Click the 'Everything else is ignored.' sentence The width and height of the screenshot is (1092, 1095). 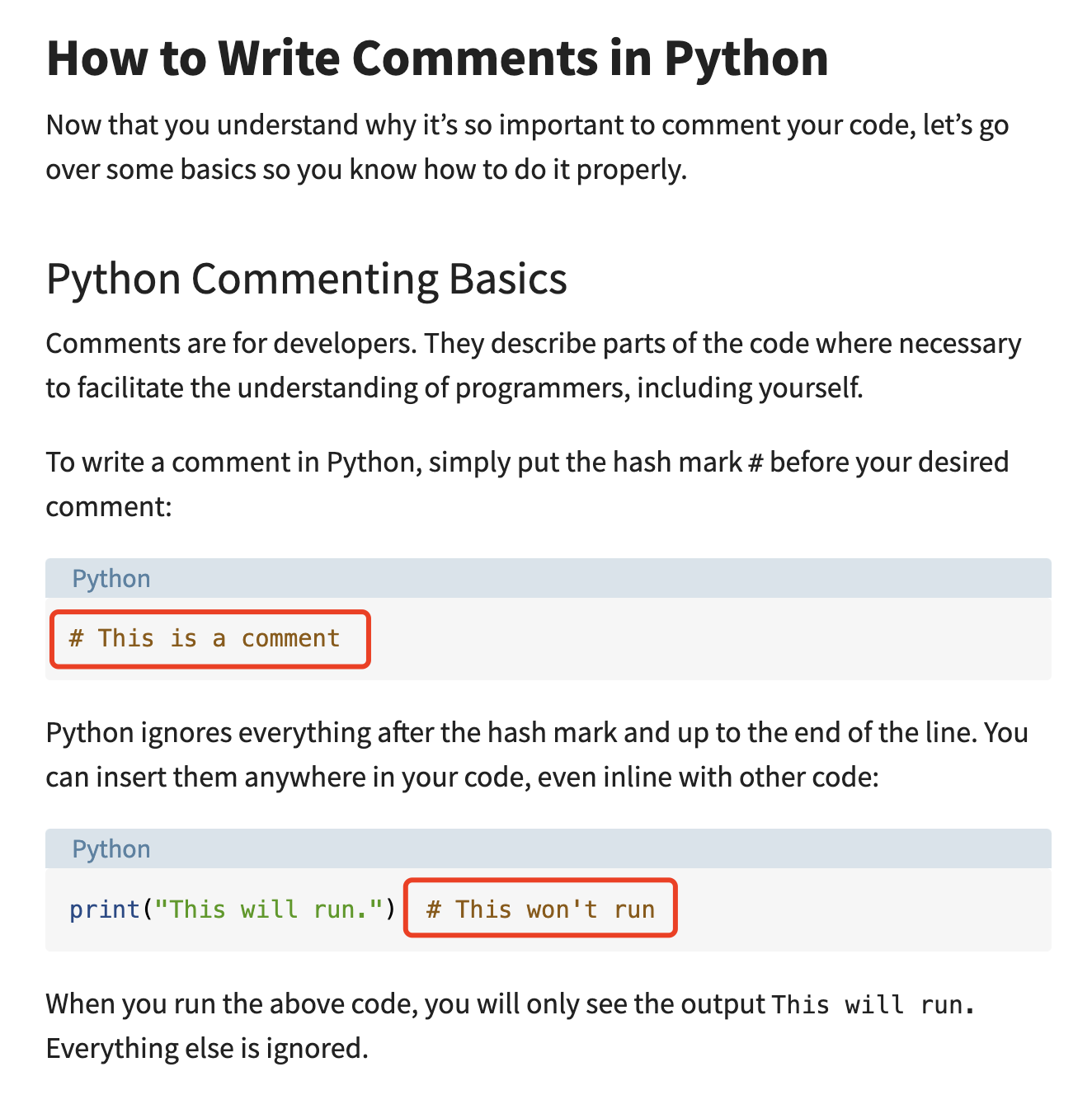point(206,1048)
